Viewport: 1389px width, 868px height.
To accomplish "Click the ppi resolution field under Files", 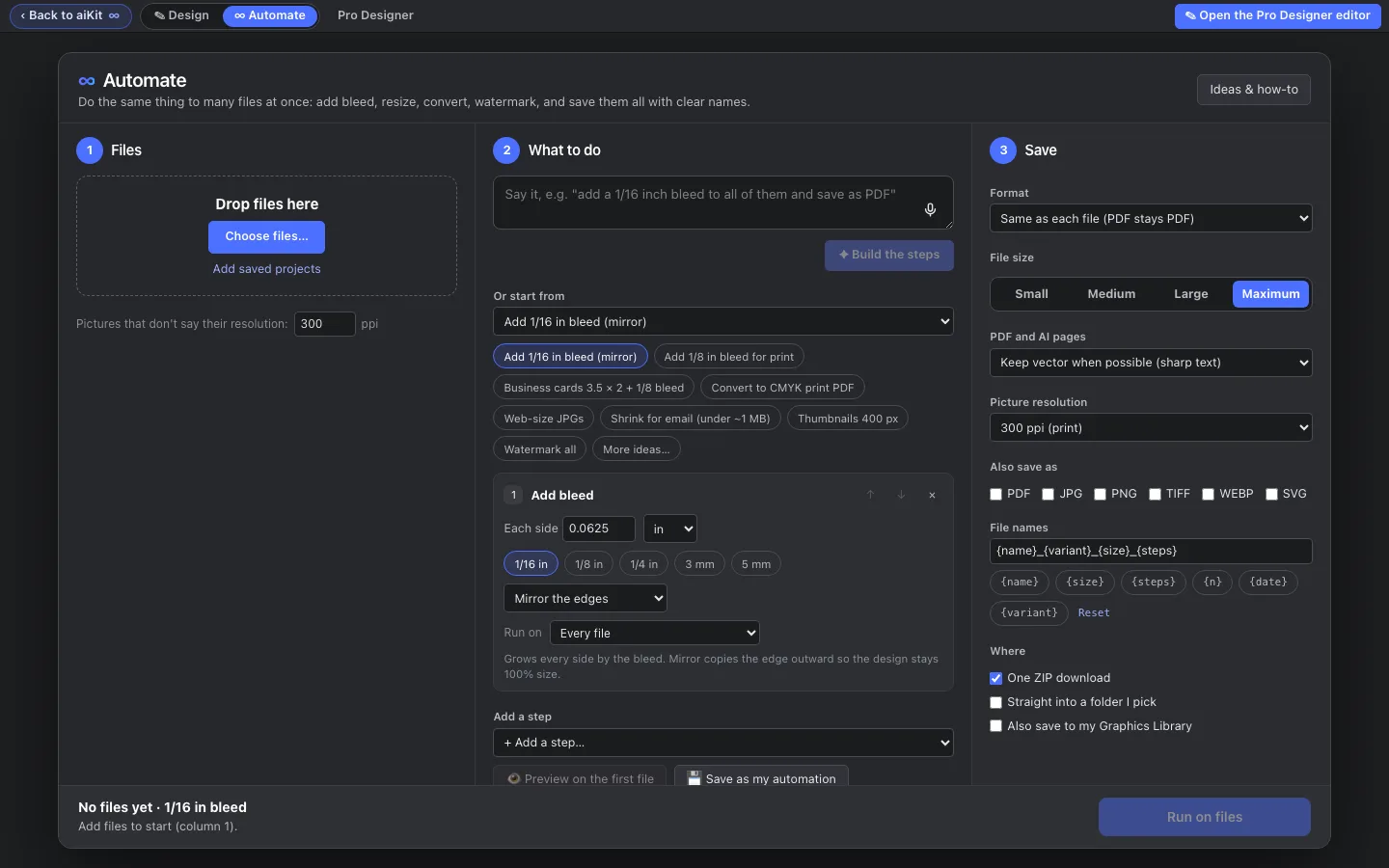I will coord(325,324).
